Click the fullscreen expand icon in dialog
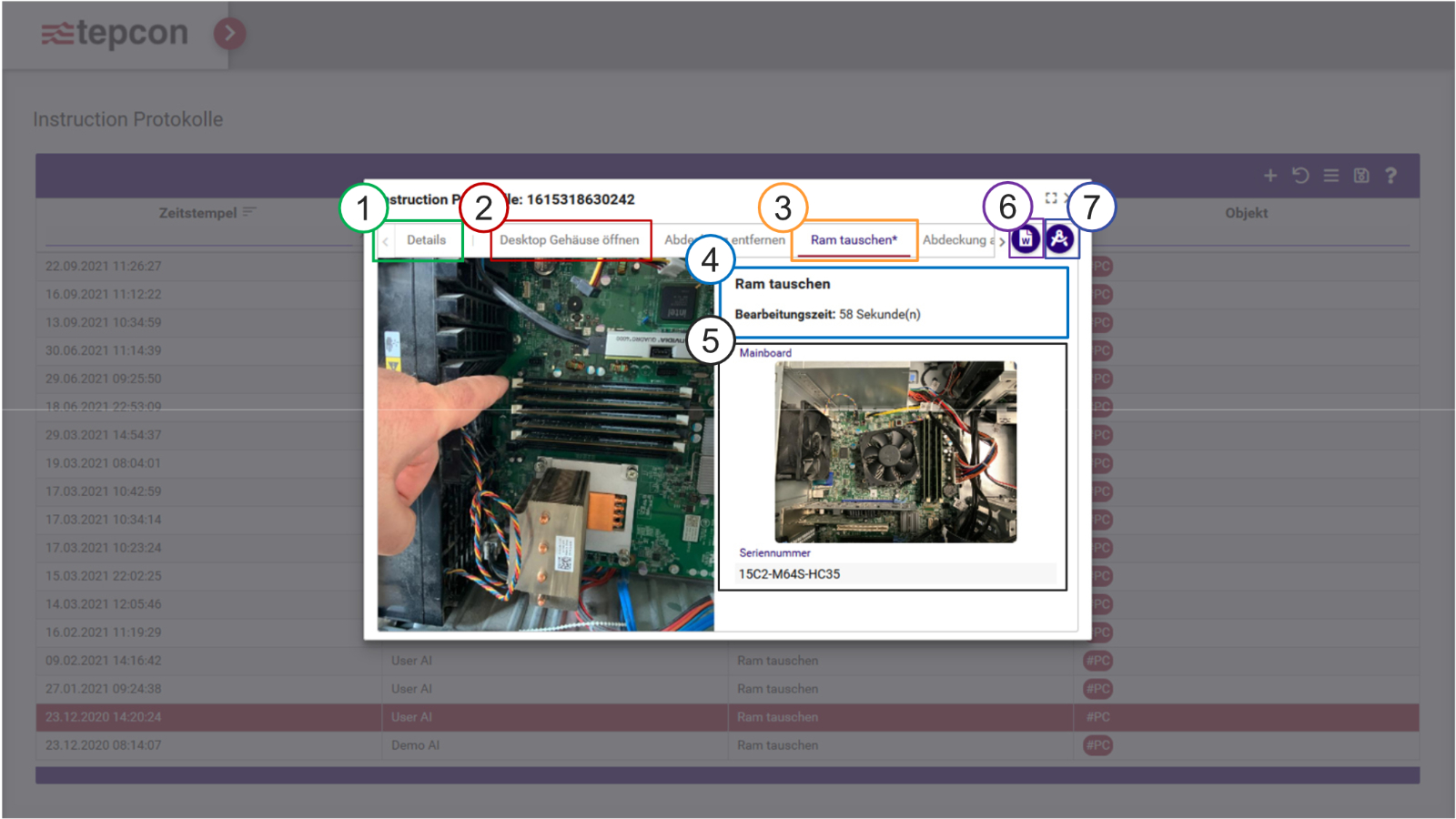Image resolution: width=1456 pixels, height=819 pixels. click(1051, 197)
